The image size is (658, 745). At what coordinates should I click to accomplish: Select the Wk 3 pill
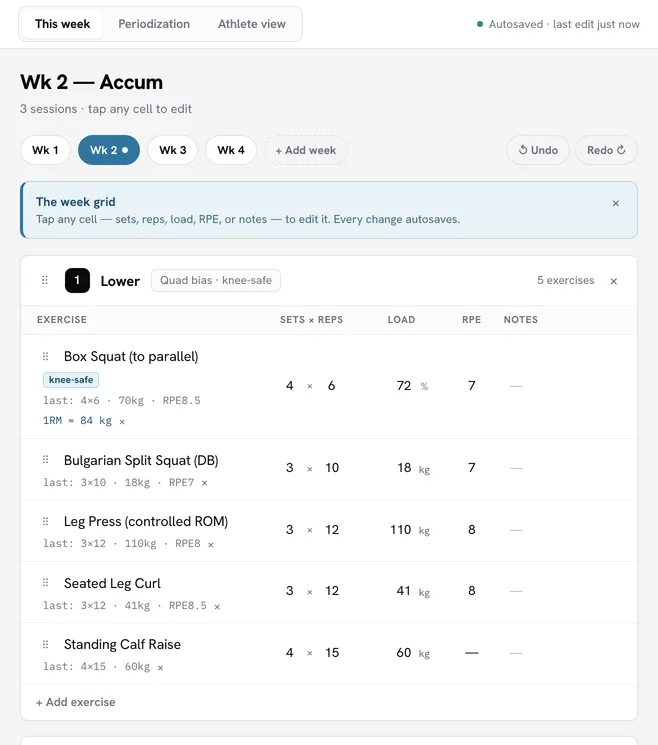coord(172,150)
